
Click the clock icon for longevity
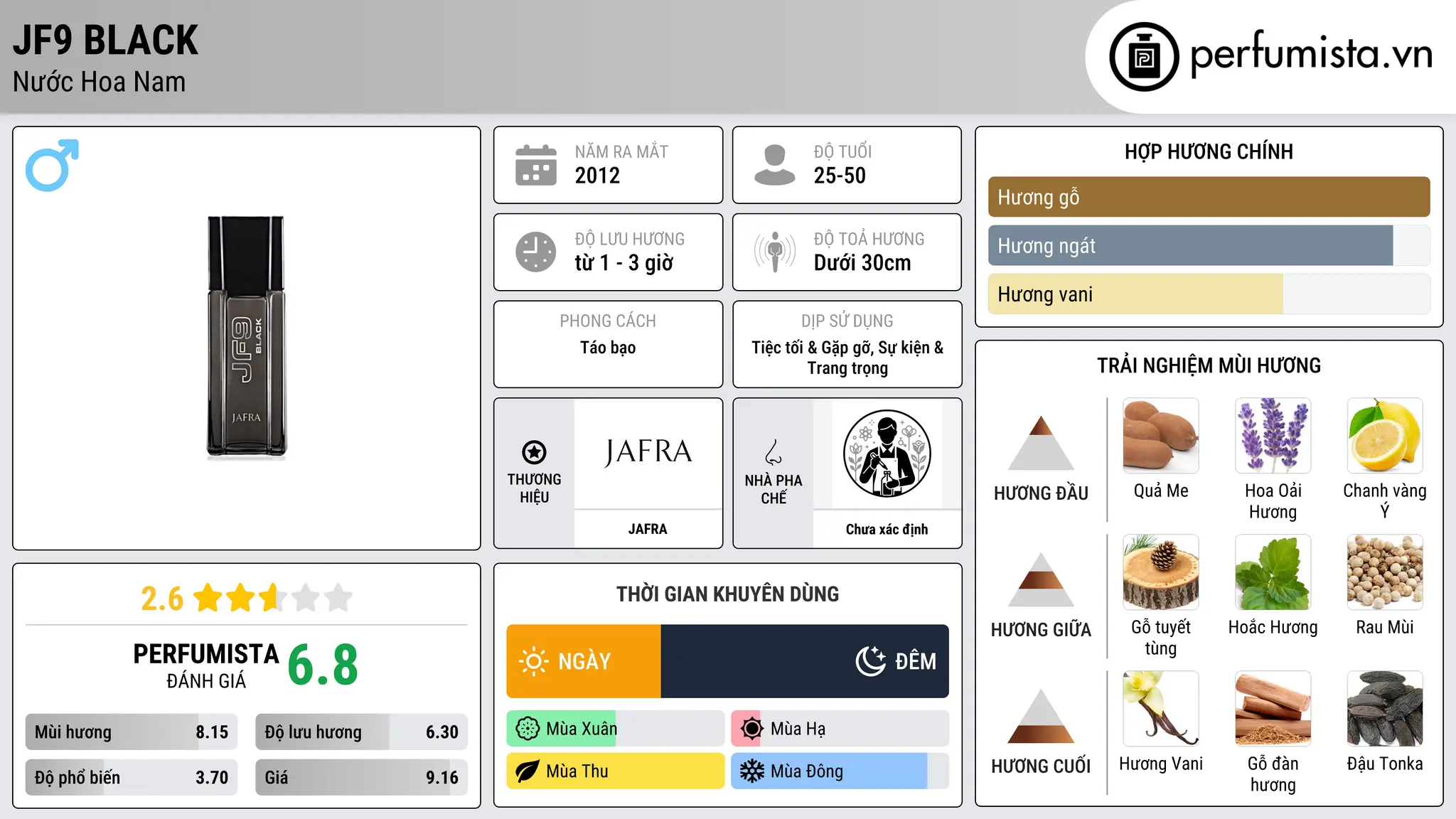[536, 252]
